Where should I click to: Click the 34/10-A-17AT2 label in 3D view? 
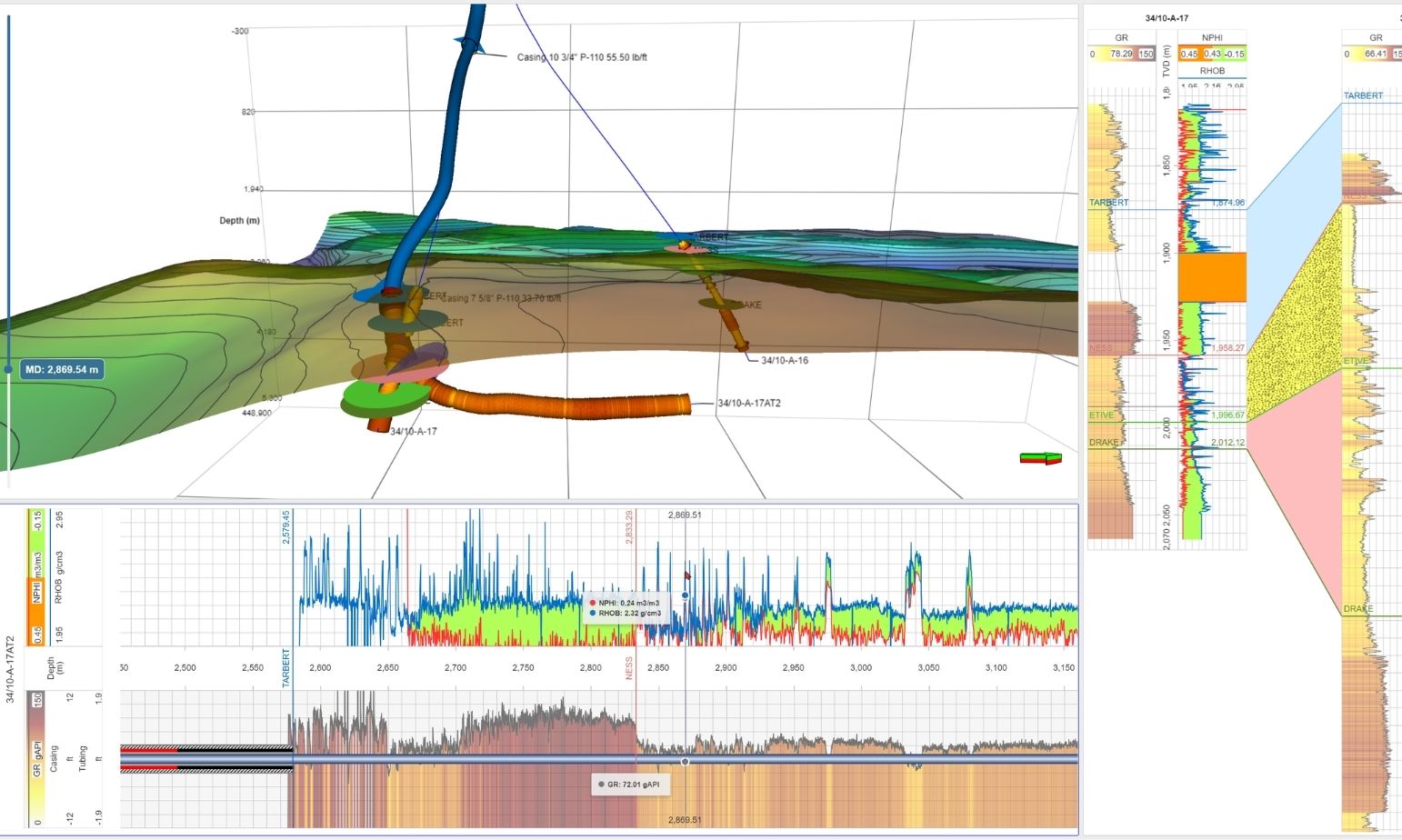[748, 403]
